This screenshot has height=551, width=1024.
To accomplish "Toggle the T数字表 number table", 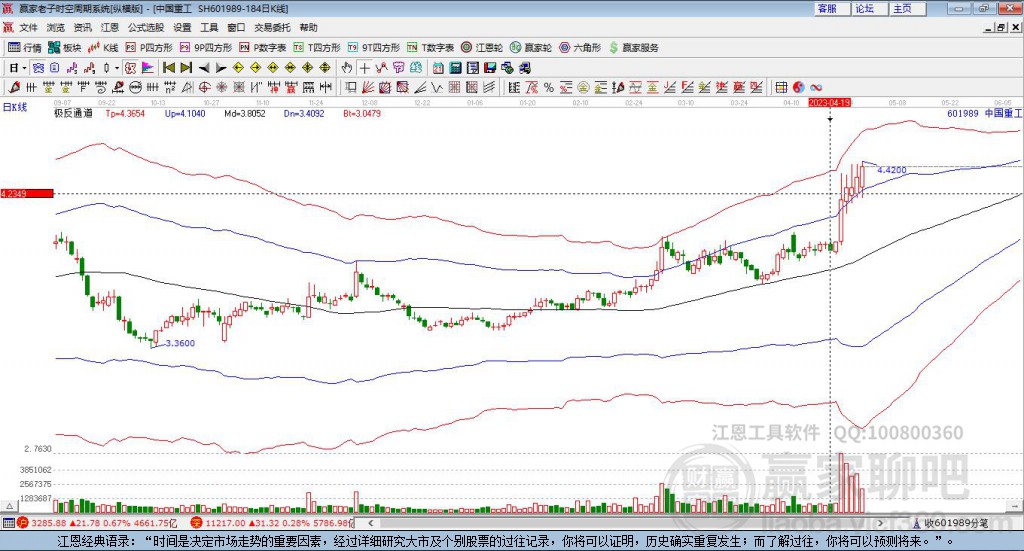I will click(436, 47).
